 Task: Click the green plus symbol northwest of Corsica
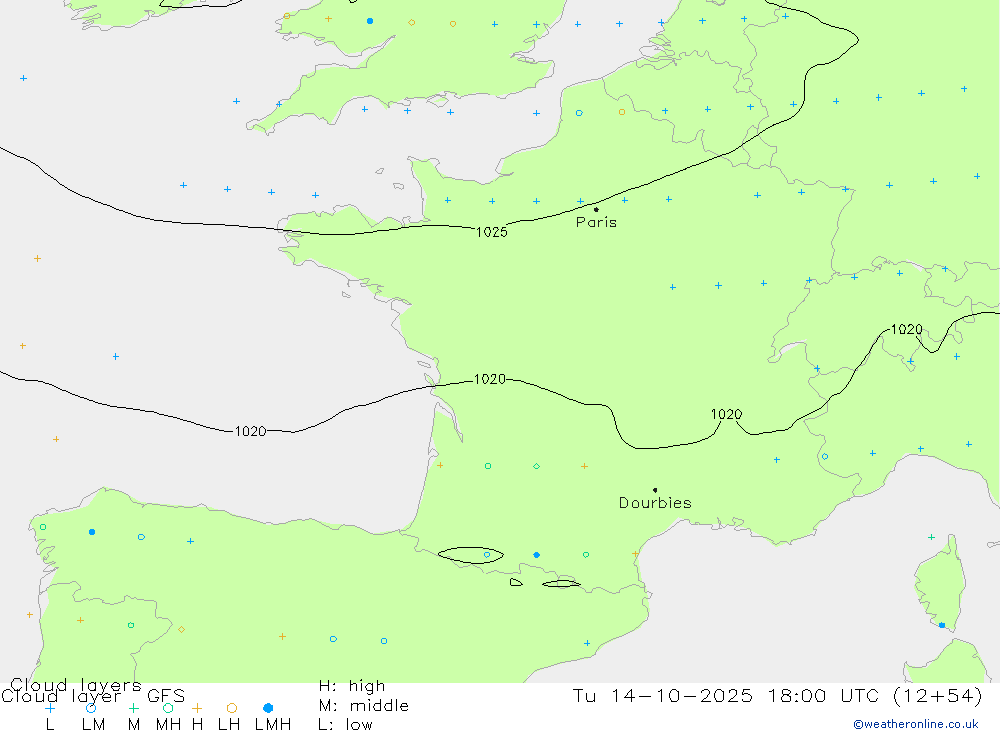click(x=931, y=537)
